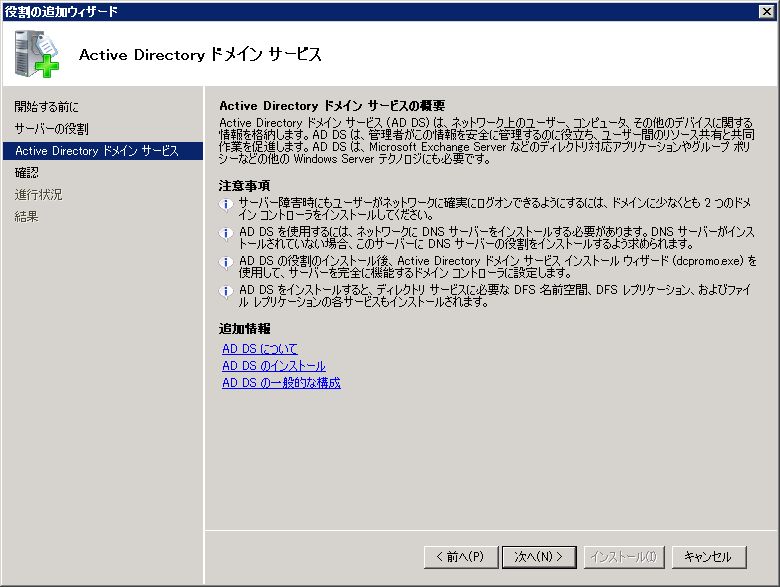Select Active Directory ドメイン サービス sidebar step
This screenshot has width=780, height=587.
tap(103, 151)
